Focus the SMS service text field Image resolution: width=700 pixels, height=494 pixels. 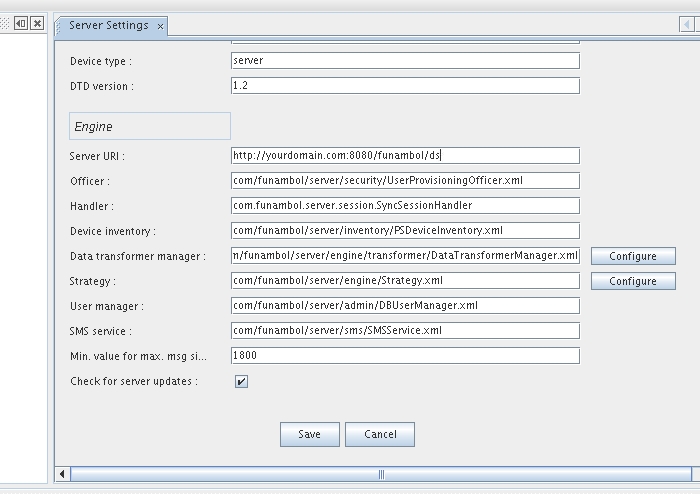pos(405,331)
